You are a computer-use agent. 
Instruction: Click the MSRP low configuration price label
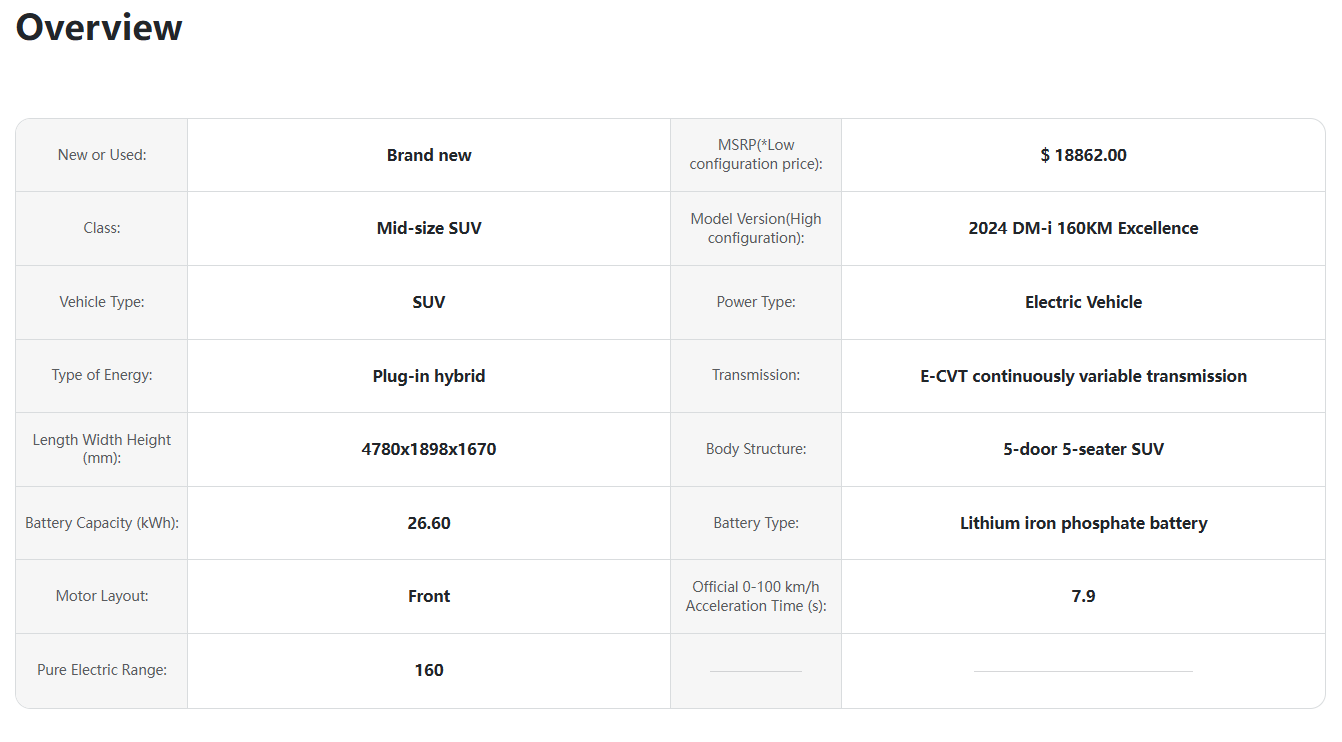pyautogui.click(x=756, y=155)
